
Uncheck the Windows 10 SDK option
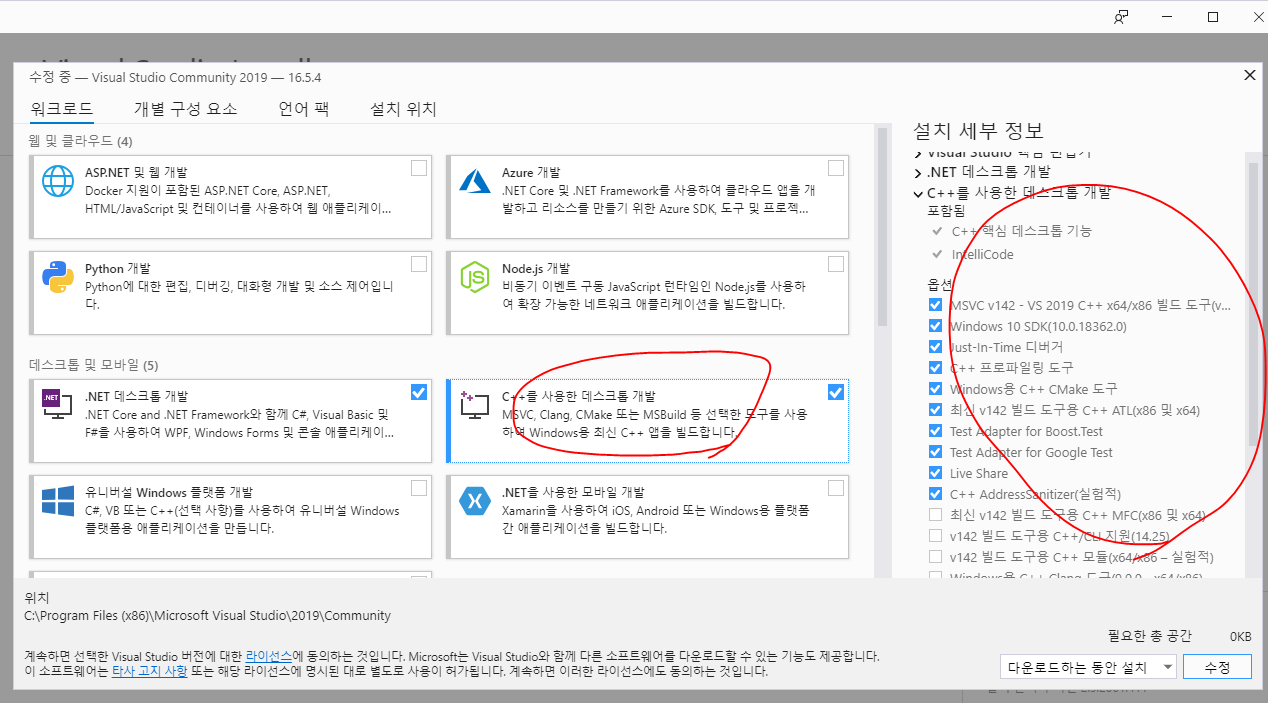pos(935,326)
